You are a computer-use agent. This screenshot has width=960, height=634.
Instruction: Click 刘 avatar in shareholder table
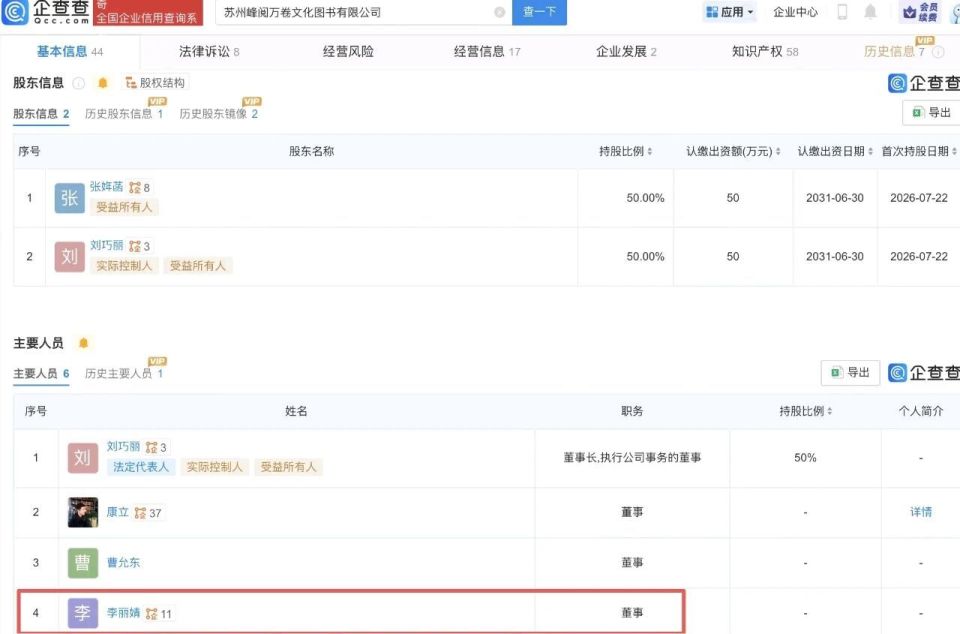tap(69, 256)
